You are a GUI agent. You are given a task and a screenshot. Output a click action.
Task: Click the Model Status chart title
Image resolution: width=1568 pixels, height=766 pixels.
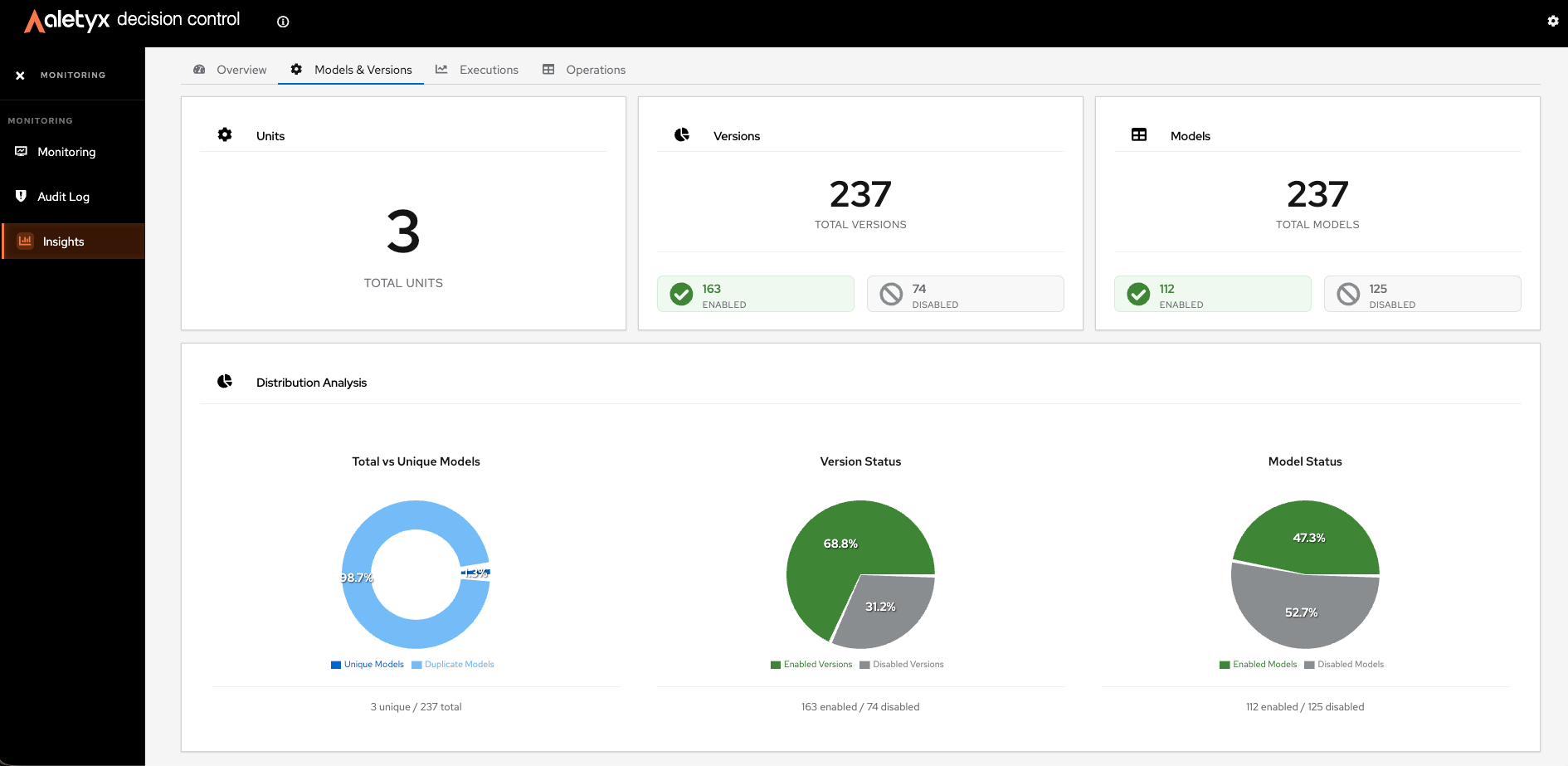click(1305, 461)
